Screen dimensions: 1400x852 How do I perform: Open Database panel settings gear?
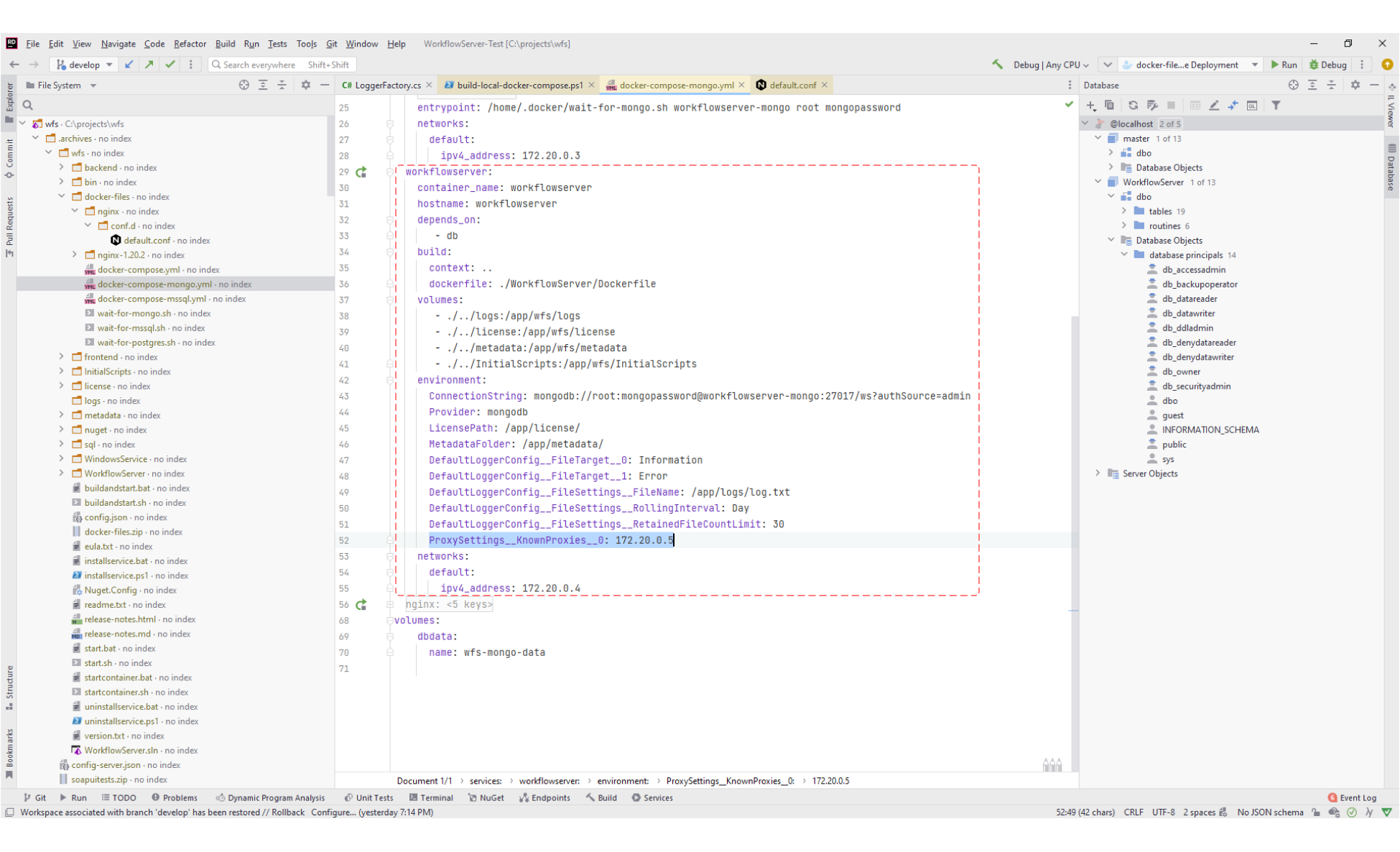click(1355, 85)
